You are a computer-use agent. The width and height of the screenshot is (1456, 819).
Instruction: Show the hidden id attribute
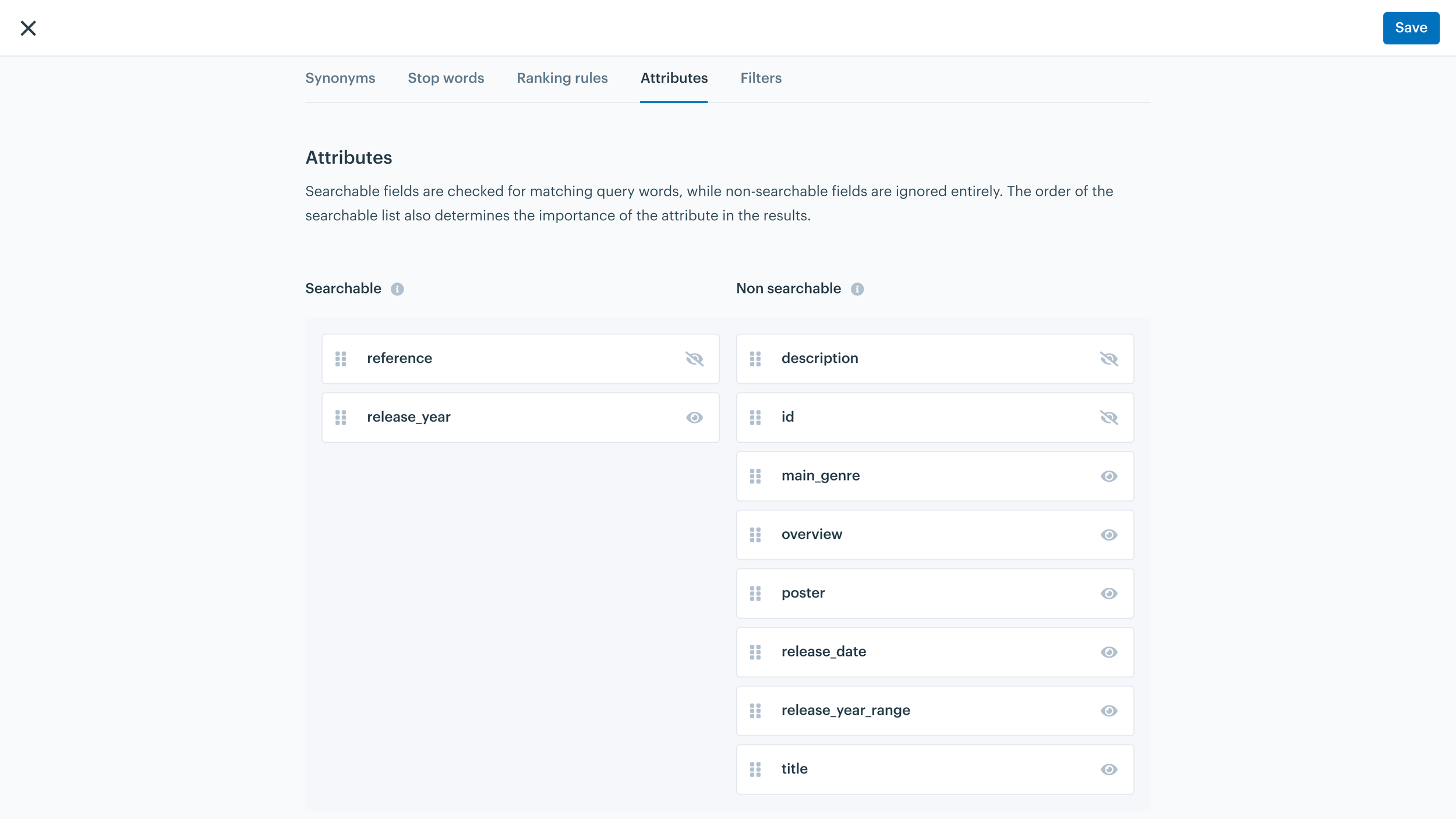[x=1108, y=418]
